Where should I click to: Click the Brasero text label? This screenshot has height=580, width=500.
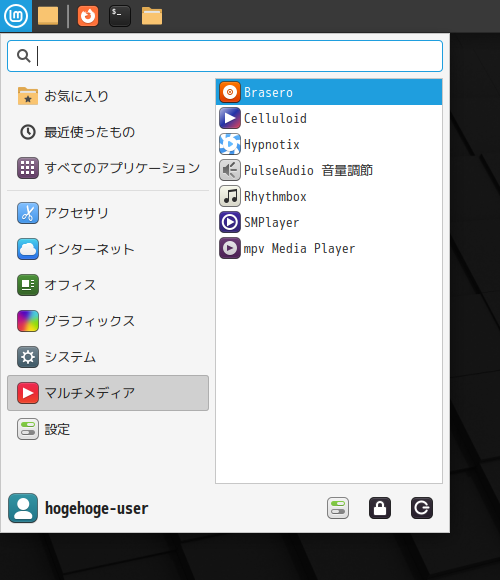[268, 92]
